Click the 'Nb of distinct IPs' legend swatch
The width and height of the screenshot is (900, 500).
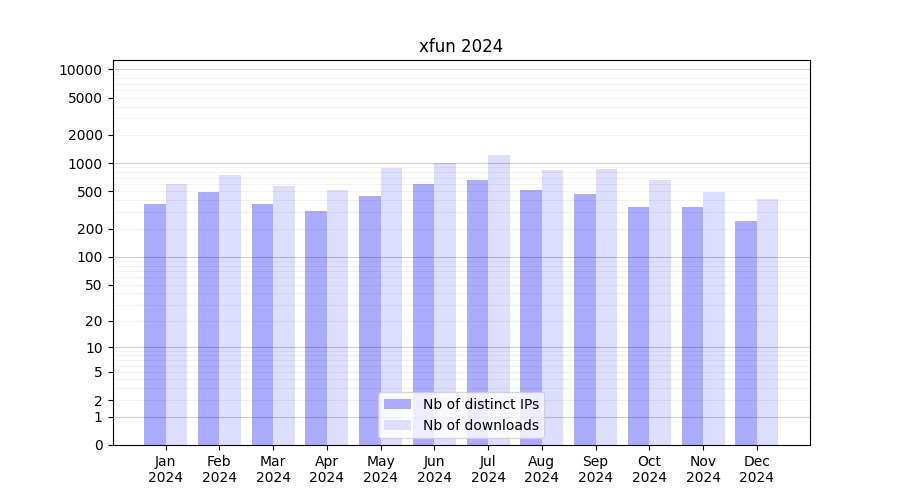point(397,404)
